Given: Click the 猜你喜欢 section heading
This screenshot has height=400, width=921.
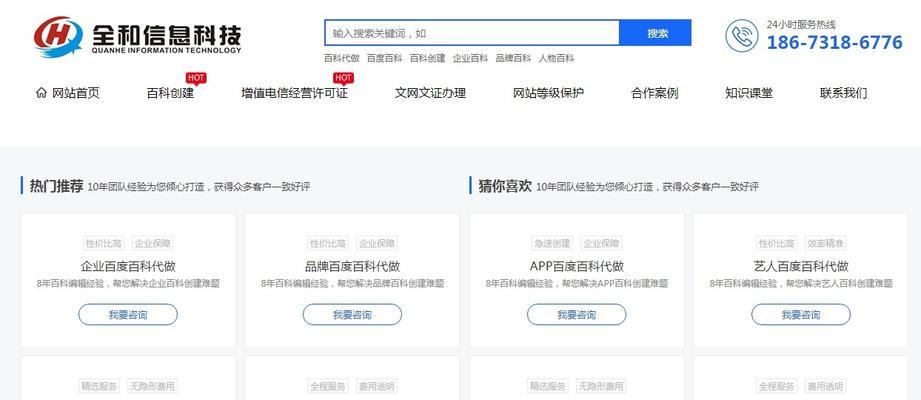Looking at the screenshot, I should pyautogui.click(x=505, y=187).
